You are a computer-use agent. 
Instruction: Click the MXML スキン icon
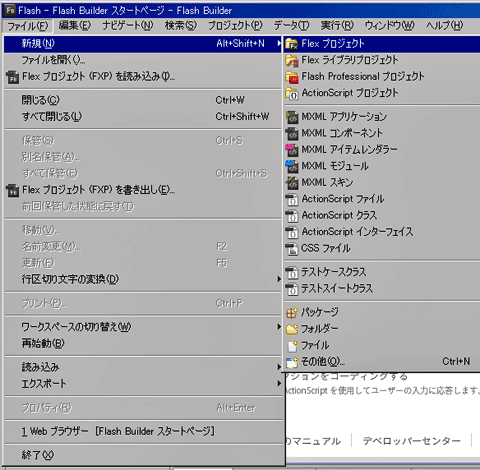[x=292, y=182]
